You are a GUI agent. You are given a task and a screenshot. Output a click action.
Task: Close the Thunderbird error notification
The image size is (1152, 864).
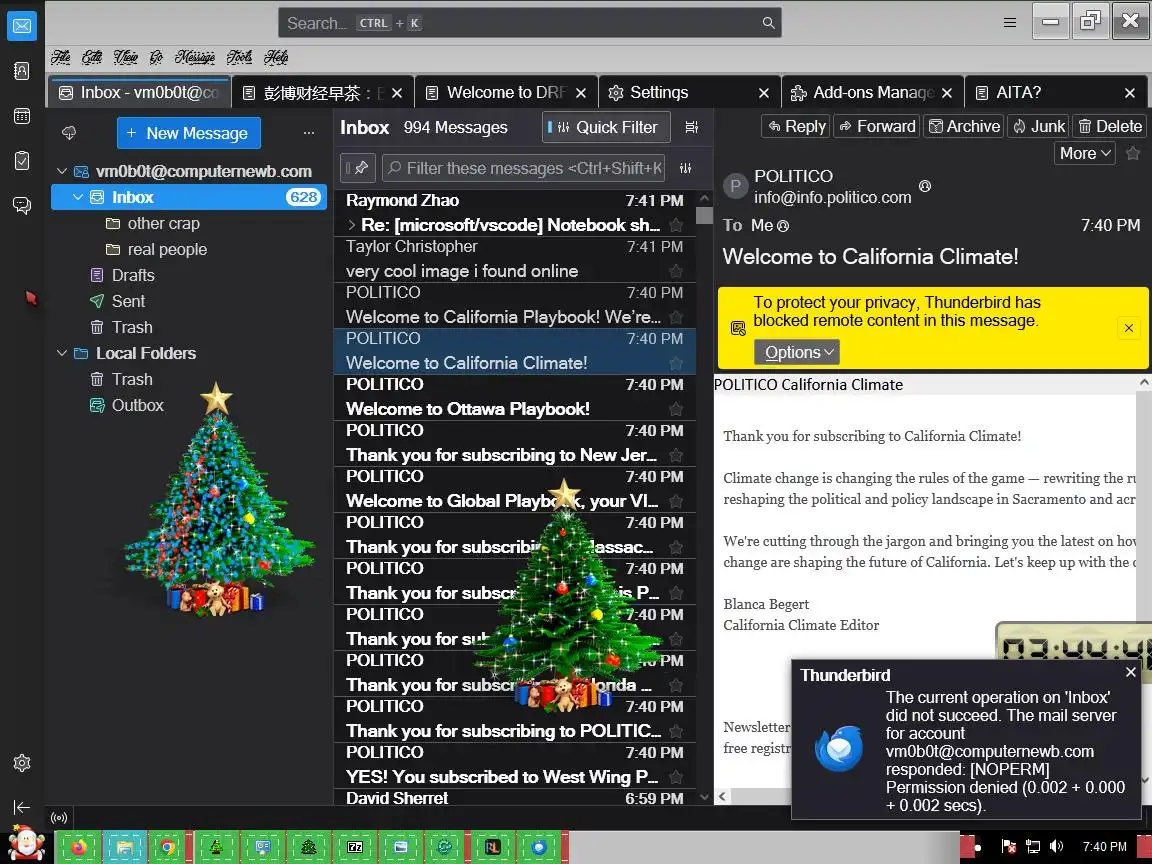[x=1131, y=672]
